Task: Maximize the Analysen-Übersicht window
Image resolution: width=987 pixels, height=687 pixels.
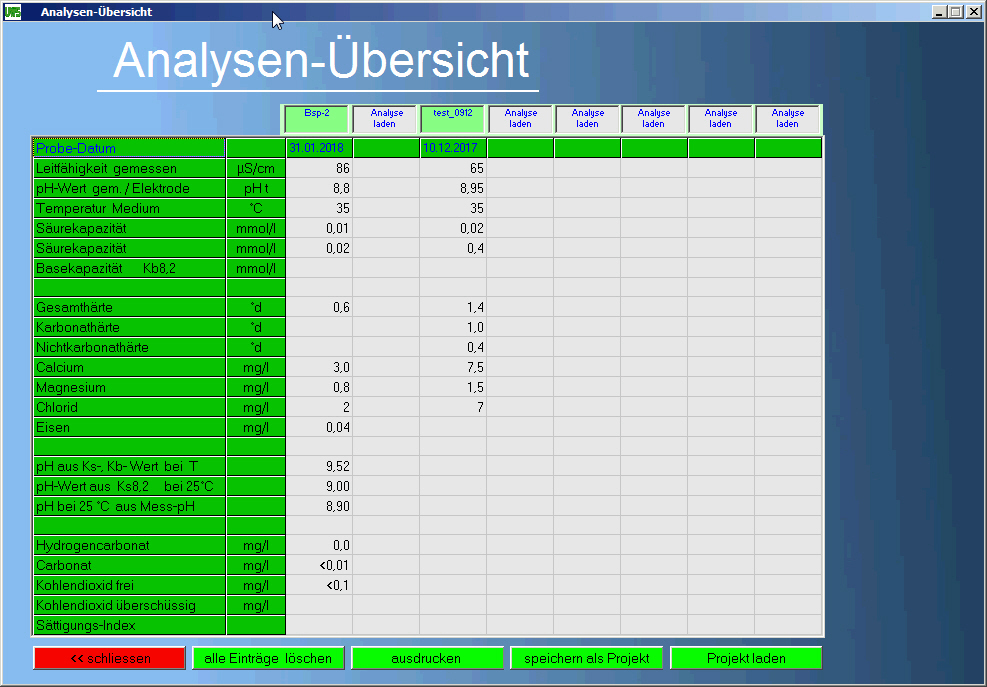Action: tap(956, 12)
